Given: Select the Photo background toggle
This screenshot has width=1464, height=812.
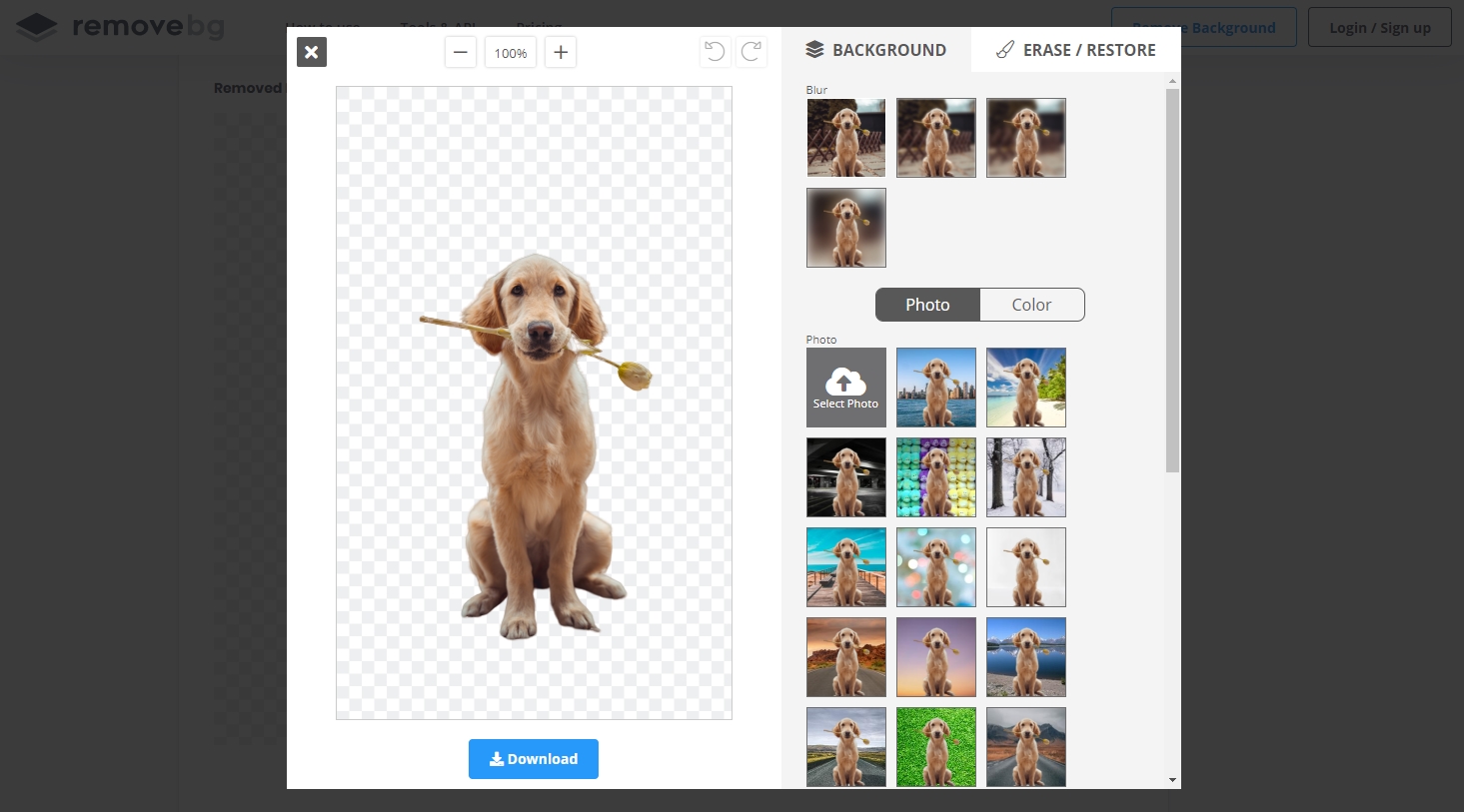Looking at the screenshot, I should click(x=927, y=305).
